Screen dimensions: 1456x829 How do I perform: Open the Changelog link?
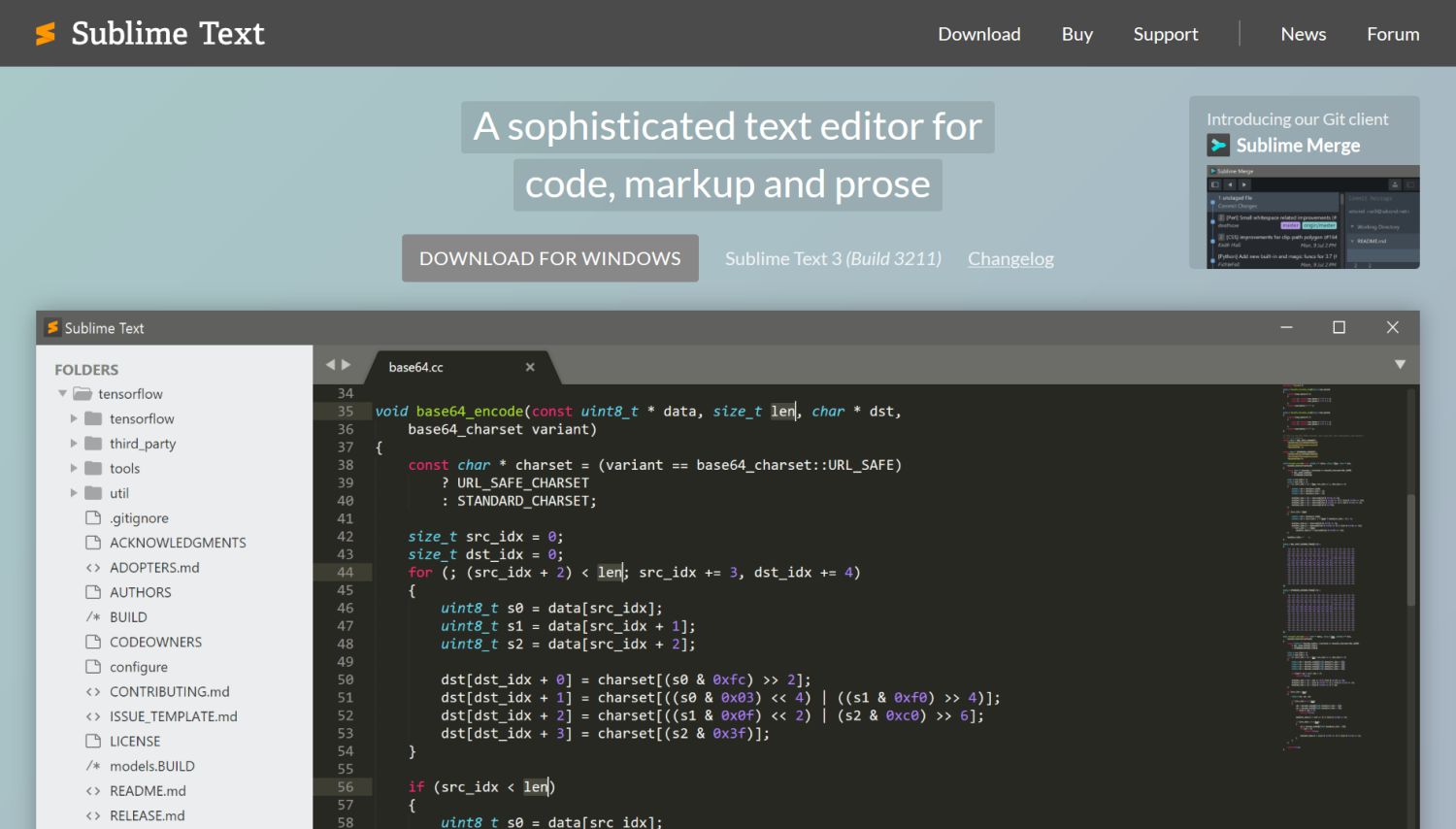click(x=1010, y=258)
